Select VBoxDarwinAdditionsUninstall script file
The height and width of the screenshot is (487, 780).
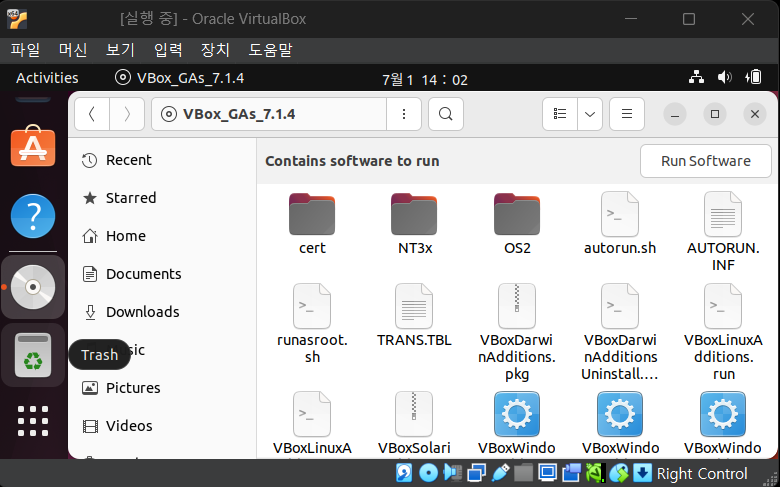click(620, 332)
